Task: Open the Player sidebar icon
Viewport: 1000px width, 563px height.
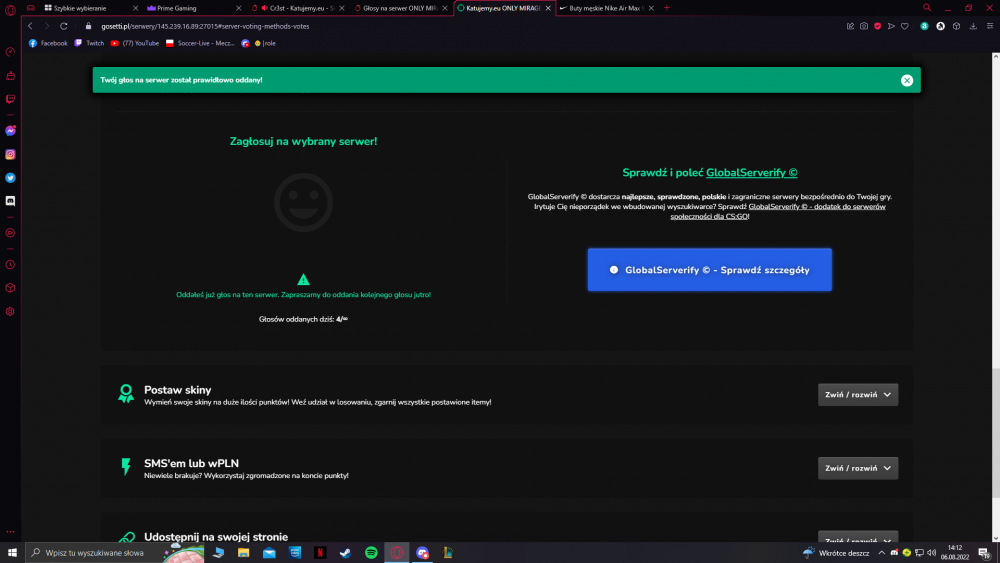Action: [x=10, y=233]
